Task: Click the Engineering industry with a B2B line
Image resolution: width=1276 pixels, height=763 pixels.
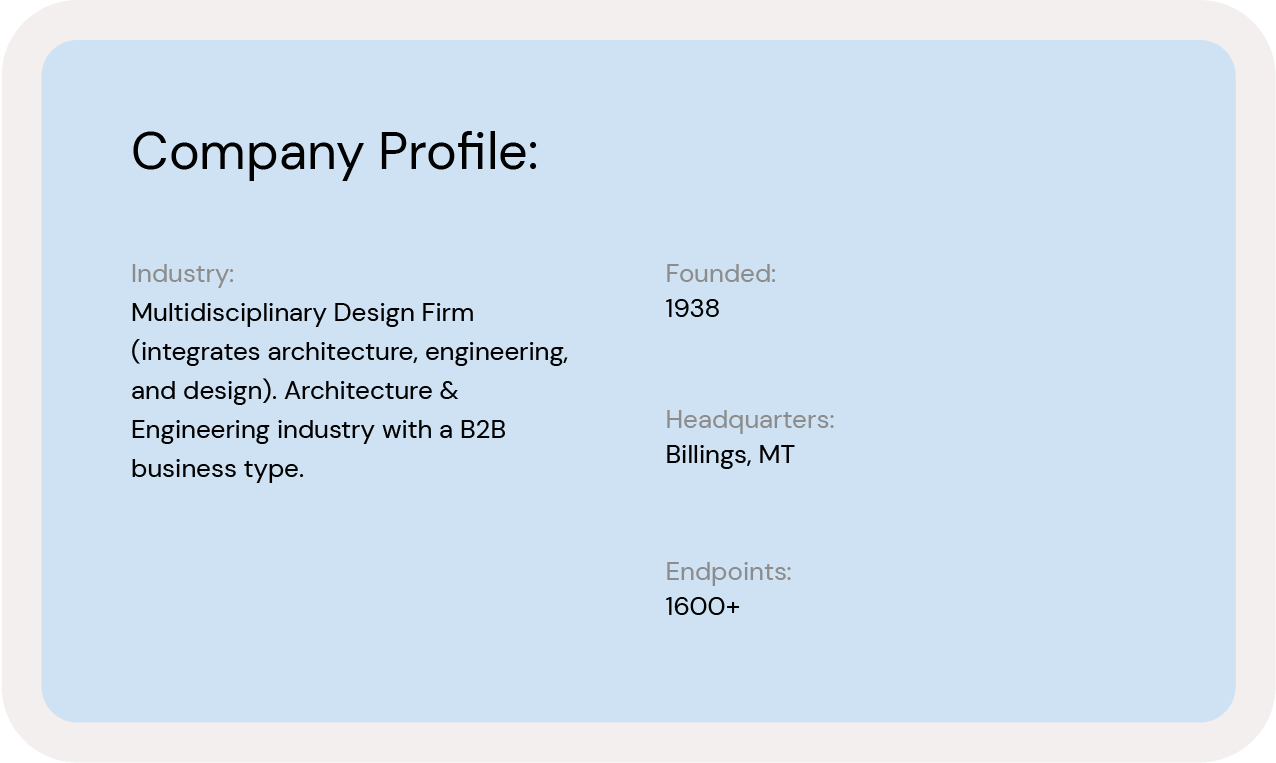Action: pyautogui.click(x=318, y=430)
